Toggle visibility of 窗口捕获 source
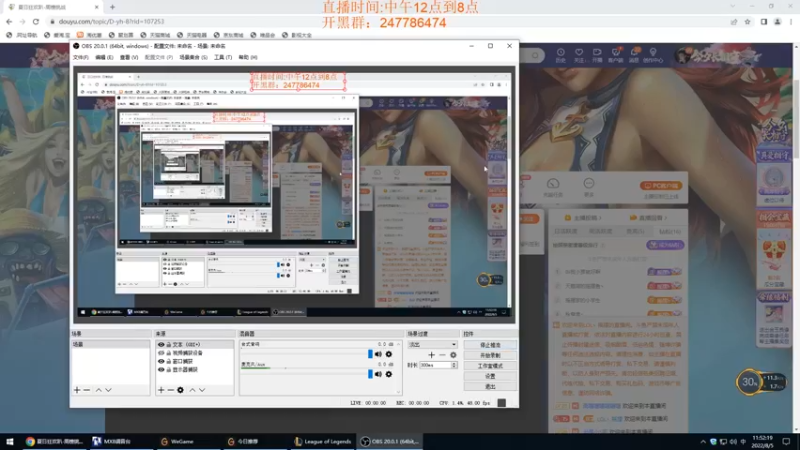 point(161,361)
